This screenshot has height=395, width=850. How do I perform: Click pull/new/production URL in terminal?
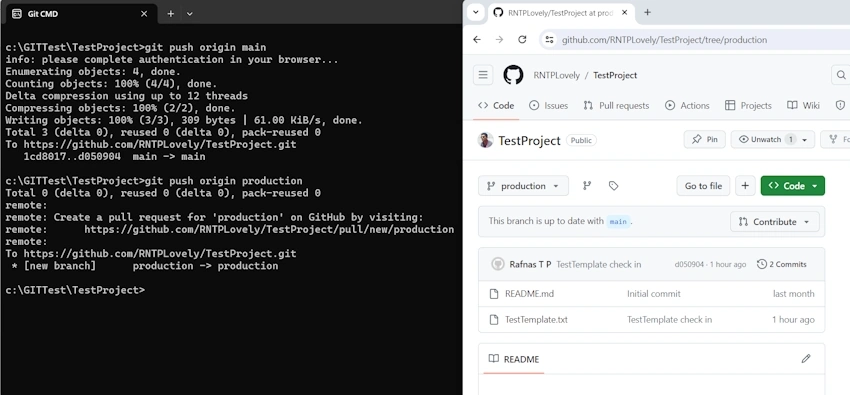pos(269,229)
